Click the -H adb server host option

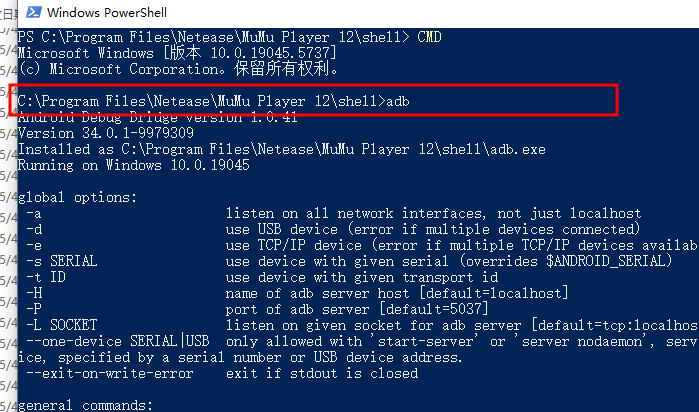click(x=300, y=293)
